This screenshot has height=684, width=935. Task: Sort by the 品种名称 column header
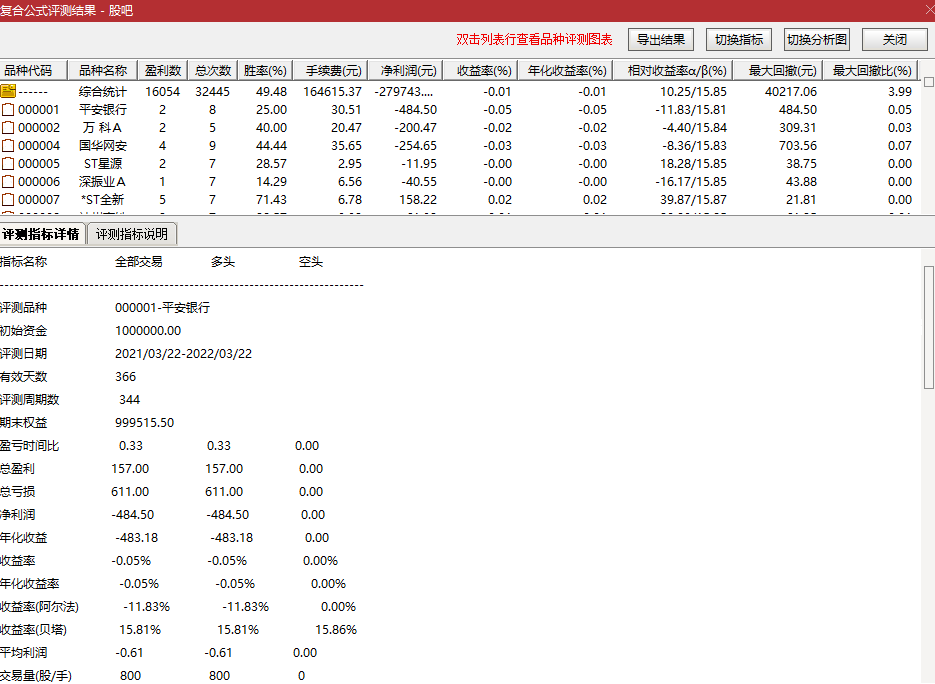[103, 70]
